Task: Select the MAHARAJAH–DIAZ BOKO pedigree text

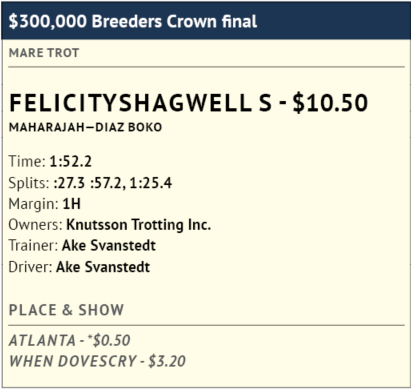Action: 86,127
